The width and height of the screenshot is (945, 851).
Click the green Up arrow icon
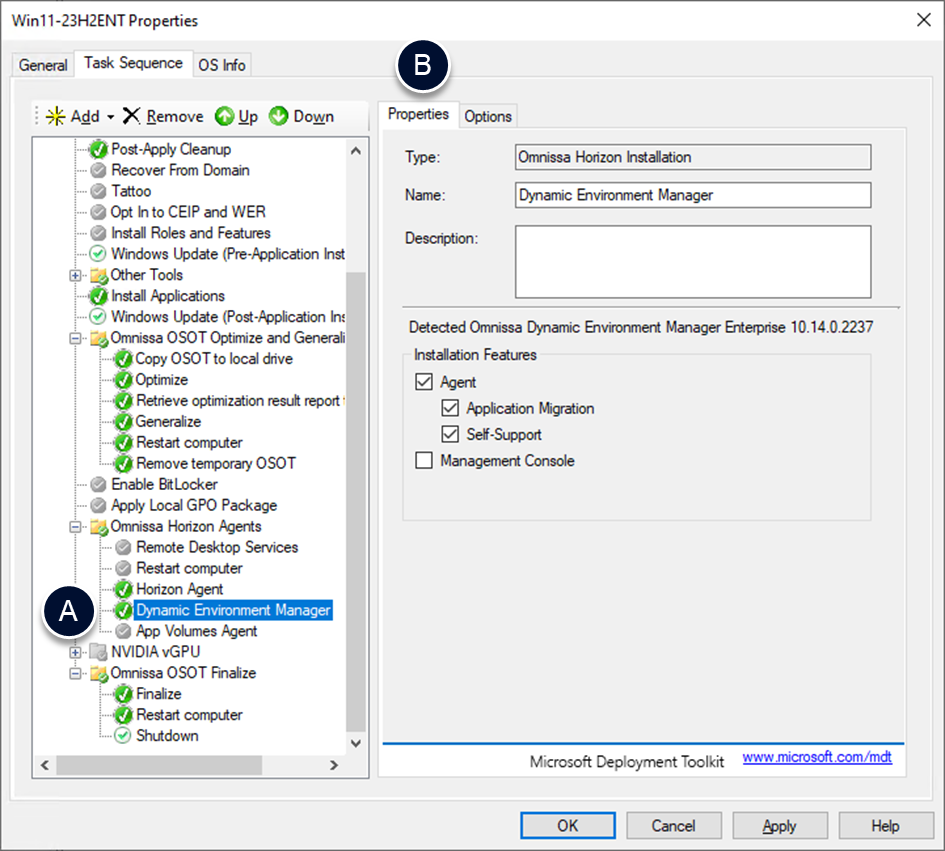pyautogui.click(x=225, y=116)
